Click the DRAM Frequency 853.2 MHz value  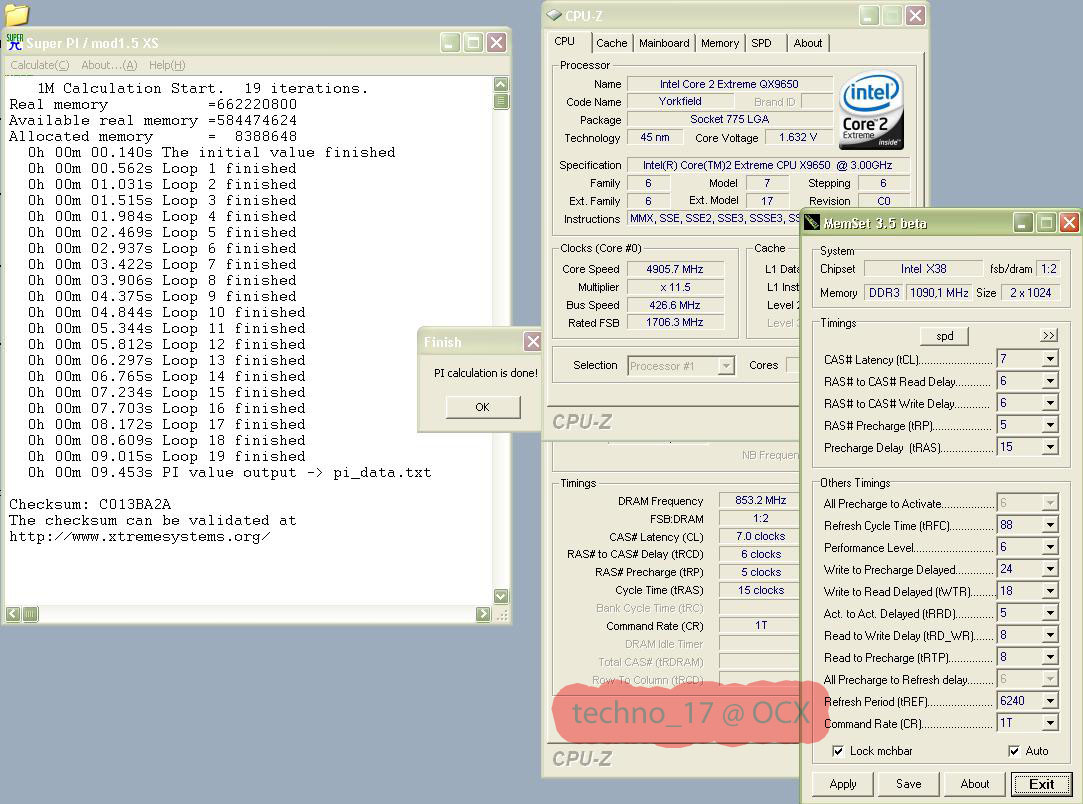760,500
